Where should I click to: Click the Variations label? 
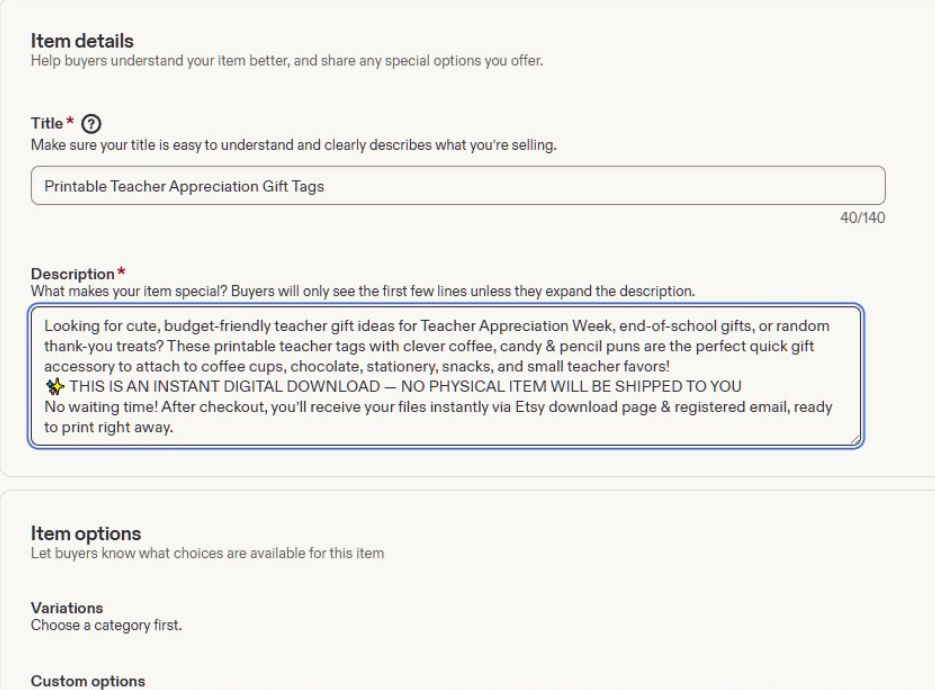67,608
